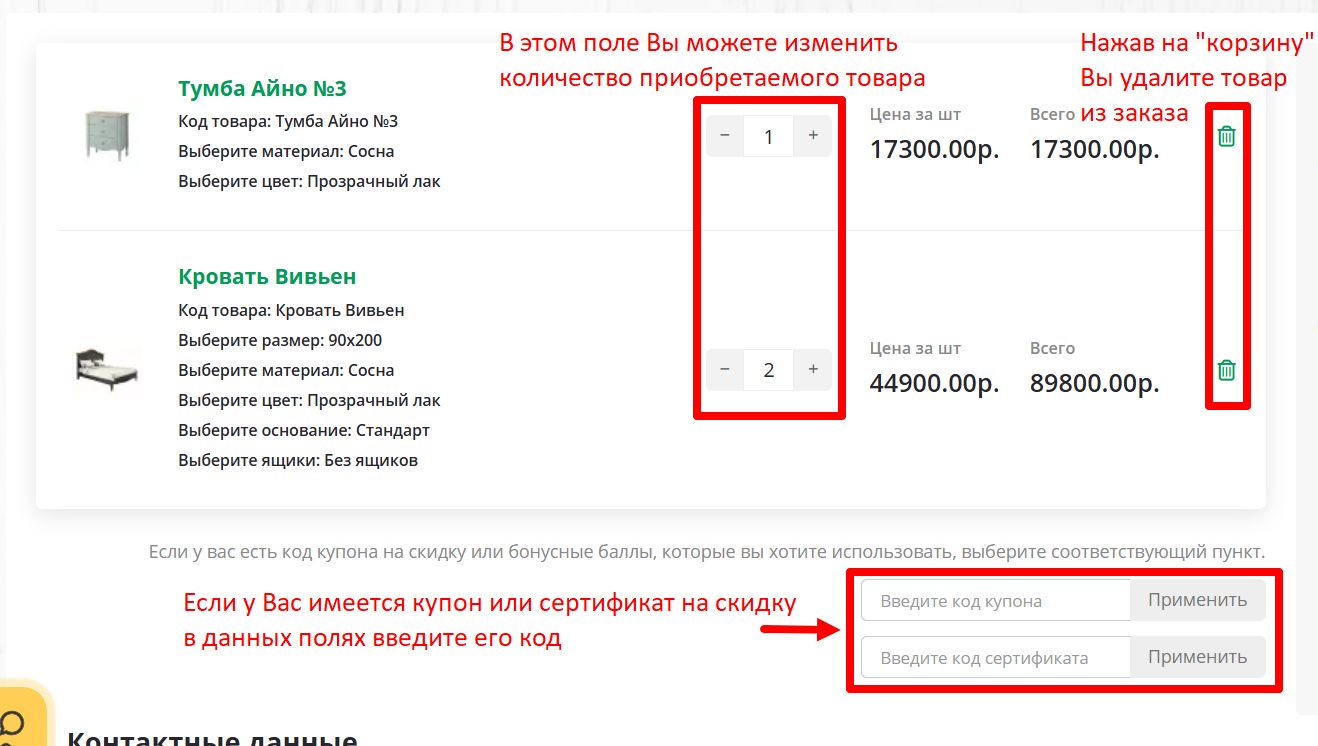Select 'Выберите основание: Стандарт' text
The image size is (1318, 746).
click(x=304, y=430)
